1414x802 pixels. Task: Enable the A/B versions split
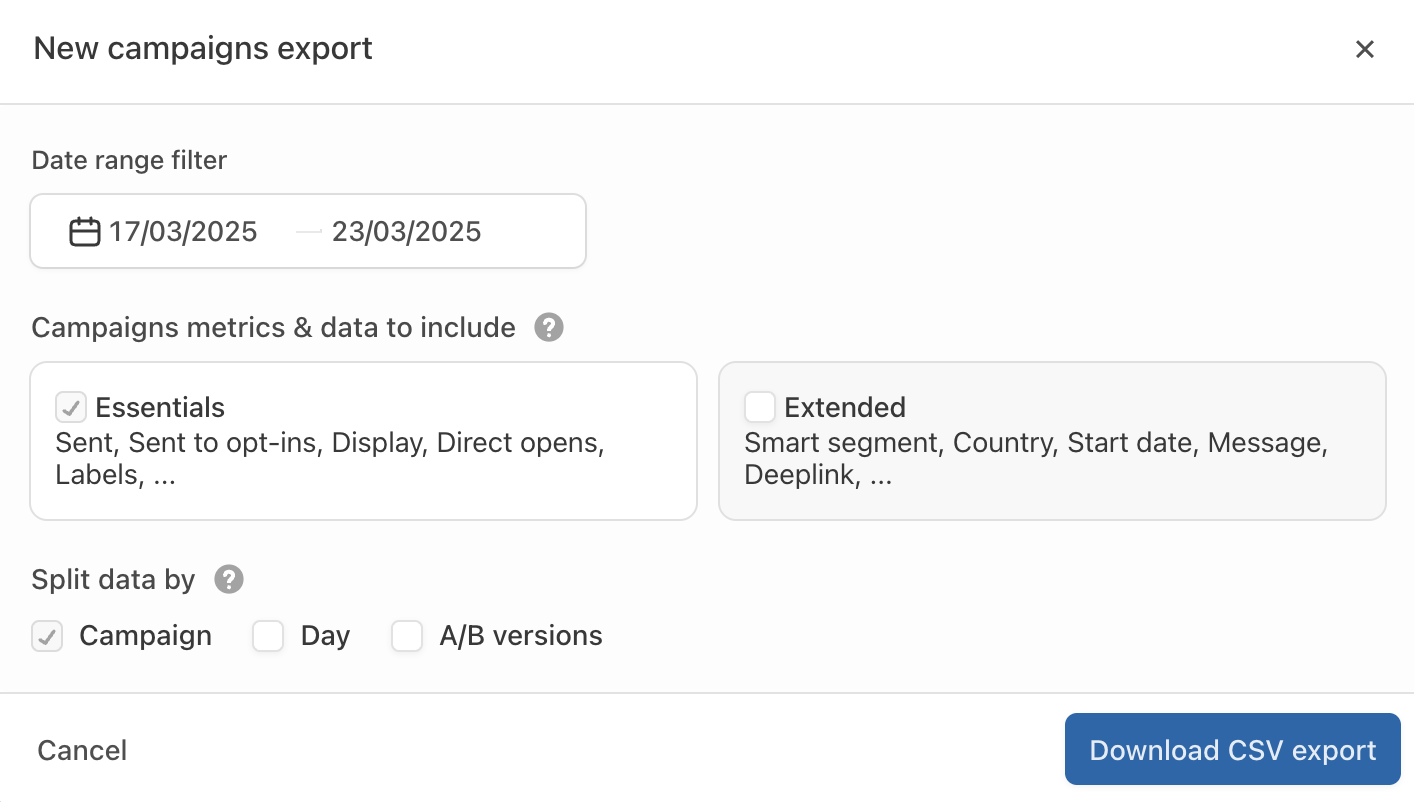point(407,636)
